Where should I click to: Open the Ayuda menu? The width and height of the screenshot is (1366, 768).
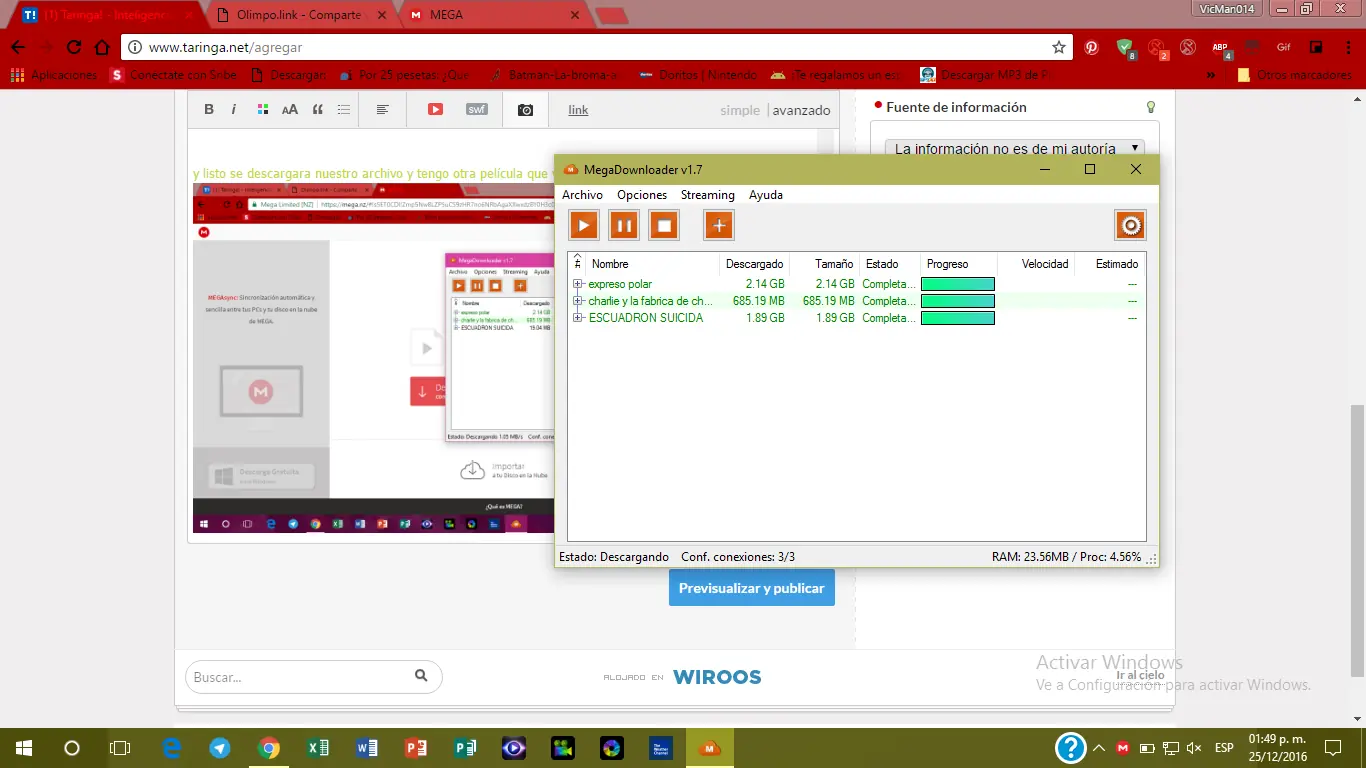[766, 195]
